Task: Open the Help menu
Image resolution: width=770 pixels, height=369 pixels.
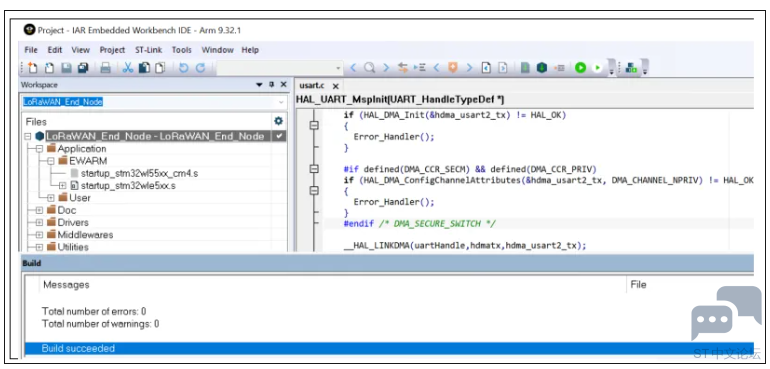Action: click(x=250, y=50)
